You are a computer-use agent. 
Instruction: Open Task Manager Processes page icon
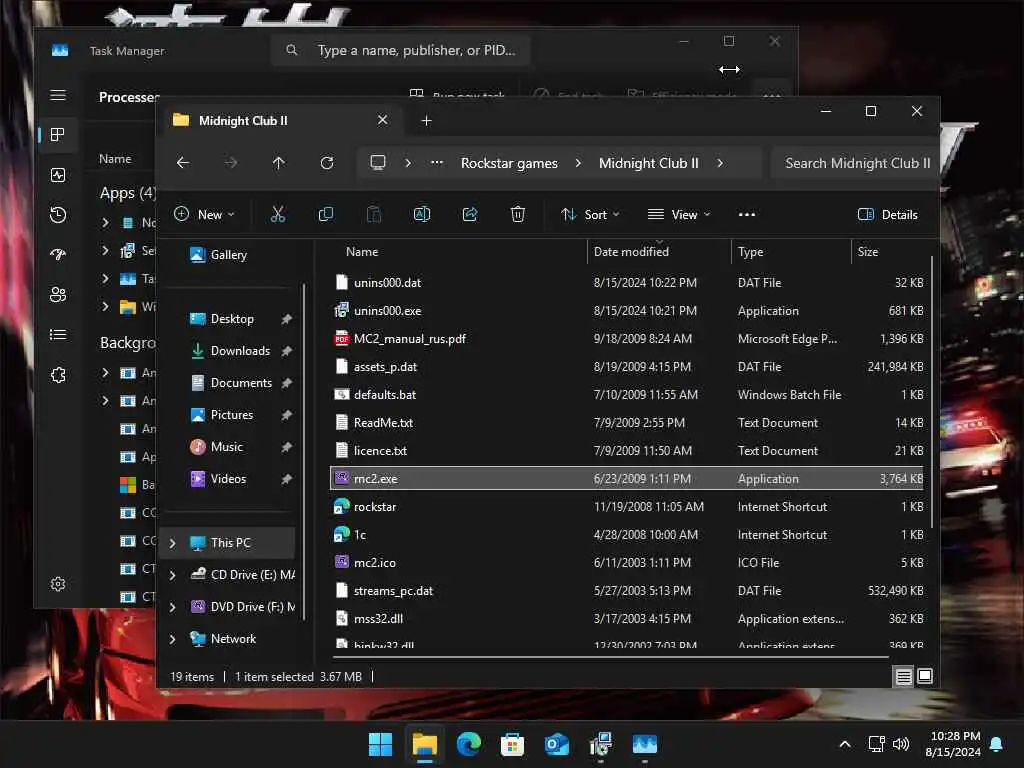pos(58,135)
